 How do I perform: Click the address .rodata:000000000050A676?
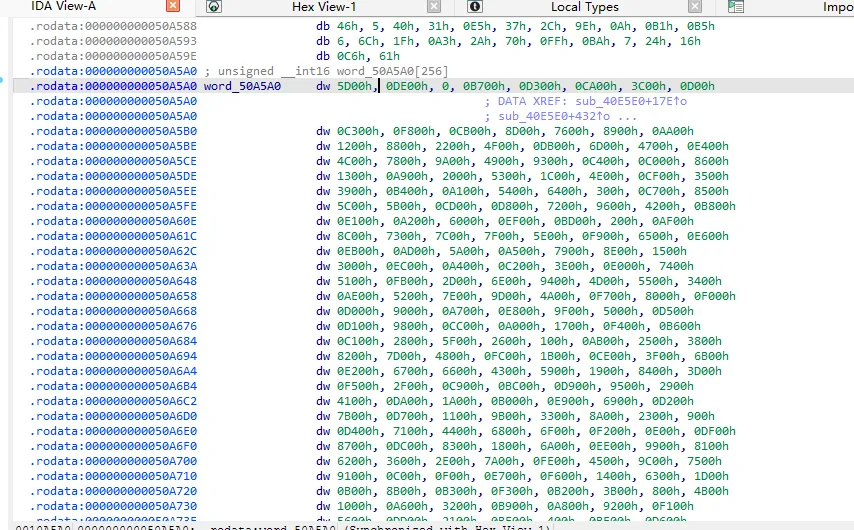click(113, 326)
